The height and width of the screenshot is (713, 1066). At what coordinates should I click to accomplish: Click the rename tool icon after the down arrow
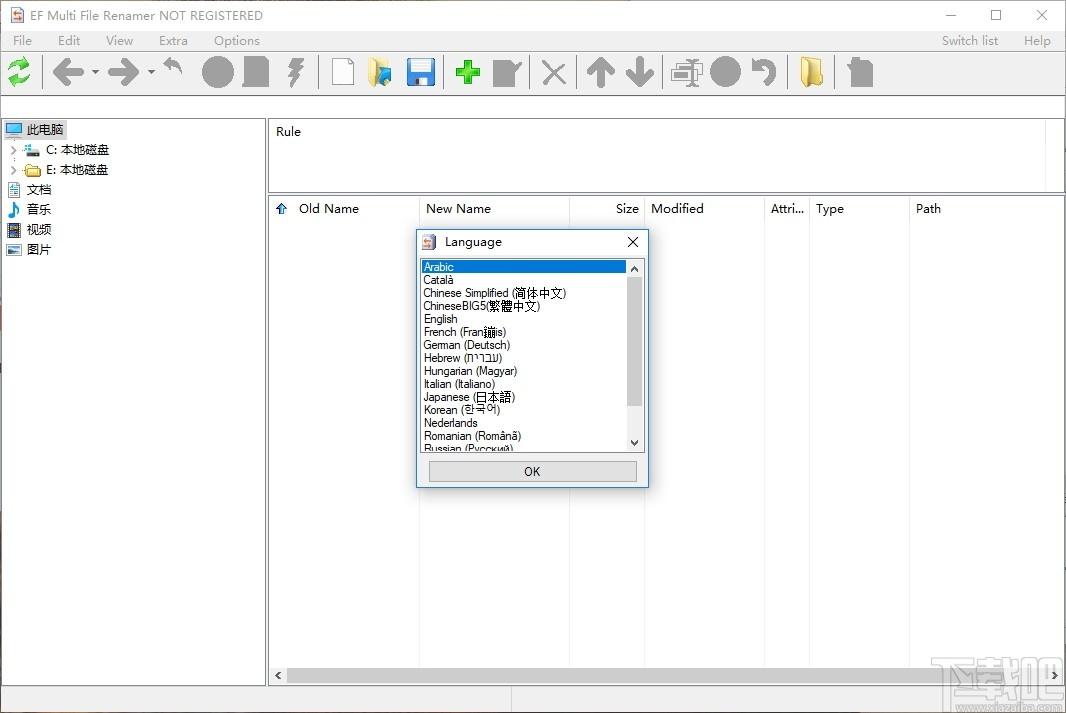pyautogui.click(x=687, y=73)
